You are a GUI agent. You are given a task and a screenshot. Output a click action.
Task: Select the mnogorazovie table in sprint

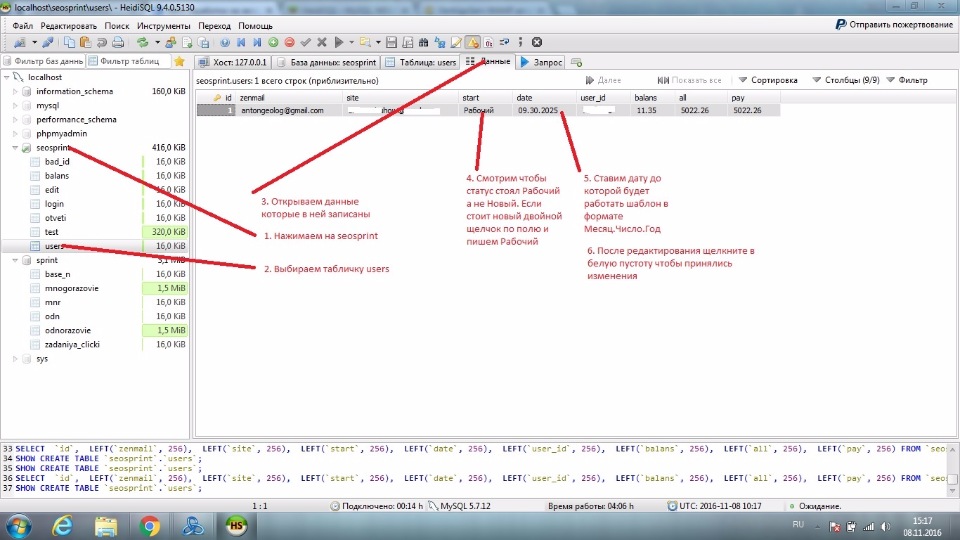point(72,288)
